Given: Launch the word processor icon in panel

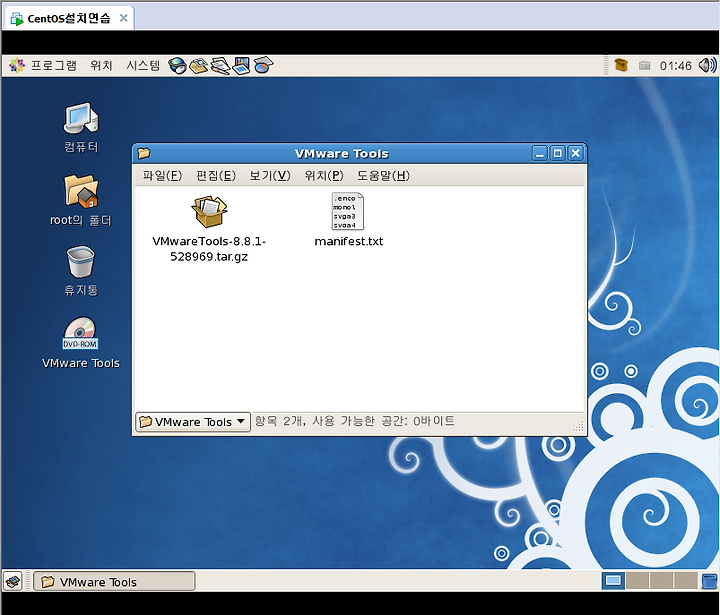Looking at the screenshot, I should click(220, 66).
